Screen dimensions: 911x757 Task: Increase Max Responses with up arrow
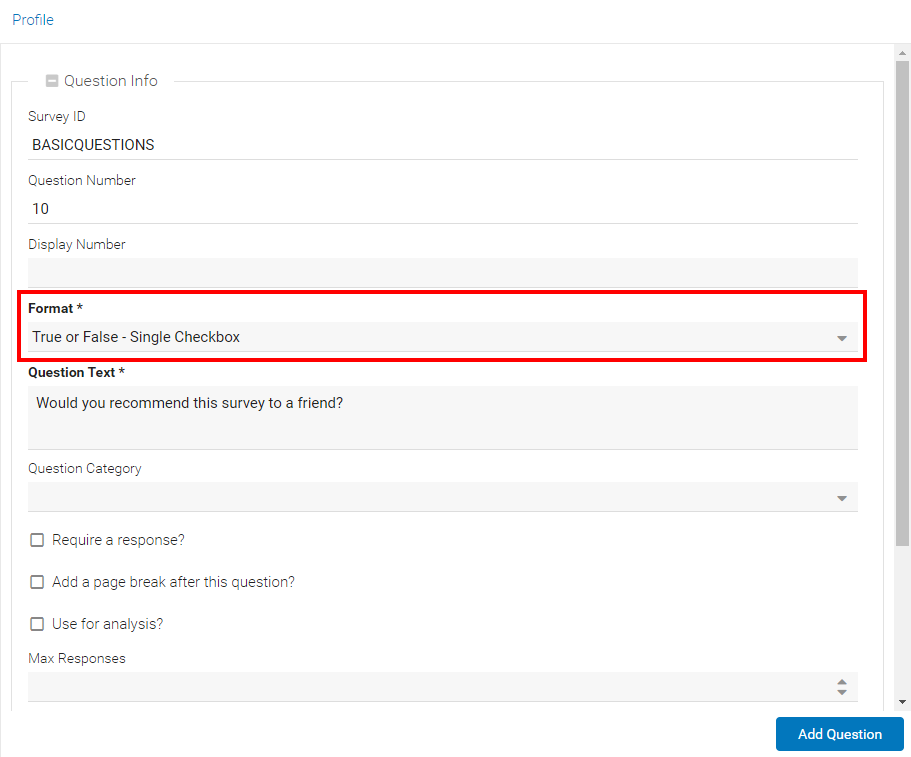pos(841,682)
